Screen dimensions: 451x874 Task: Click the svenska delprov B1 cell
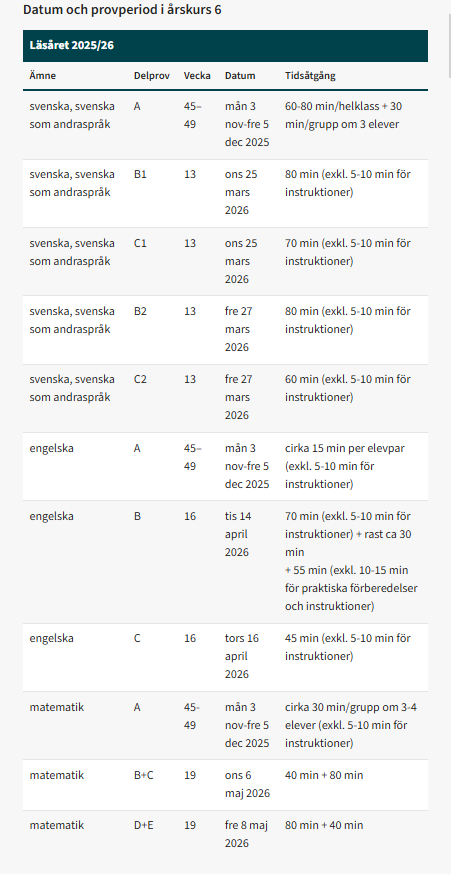click(x=140, y=174)
